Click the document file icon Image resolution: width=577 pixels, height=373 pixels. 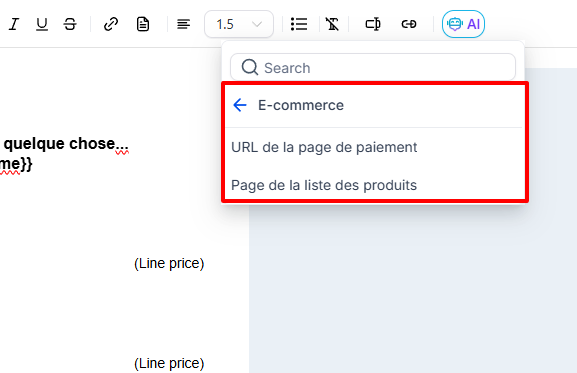[143, 24]
